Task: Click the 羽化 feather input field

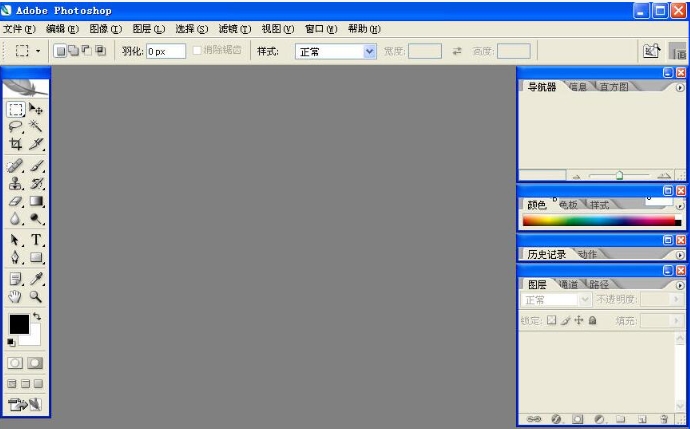Action: coord(166,50)
